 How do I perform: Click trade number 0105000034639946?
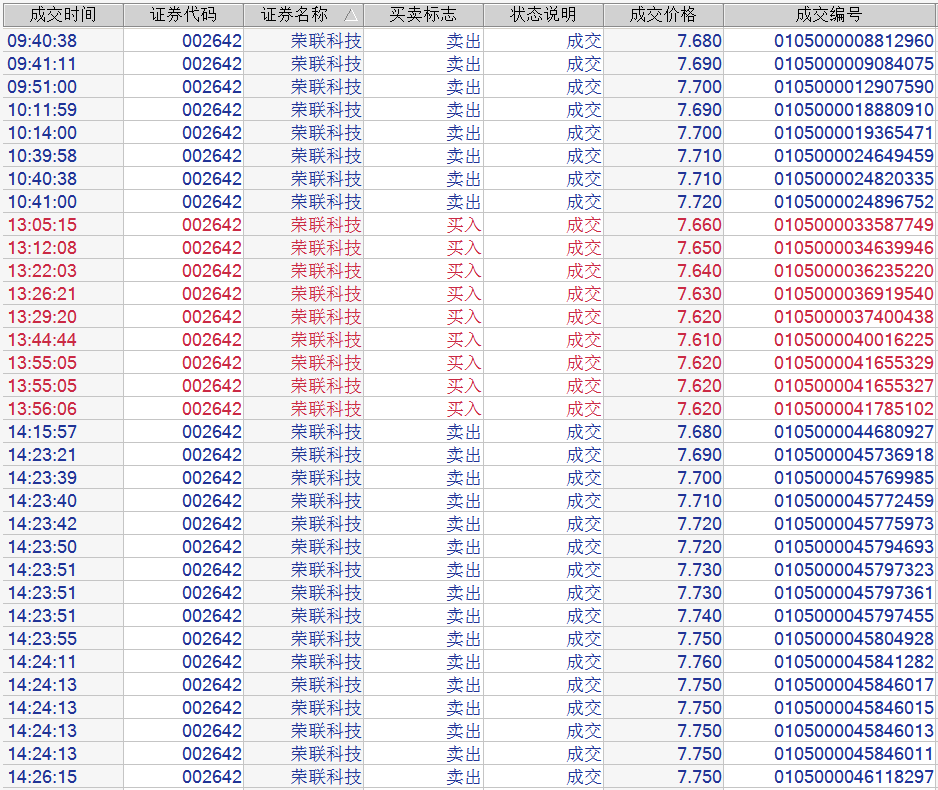pos(854,248)
